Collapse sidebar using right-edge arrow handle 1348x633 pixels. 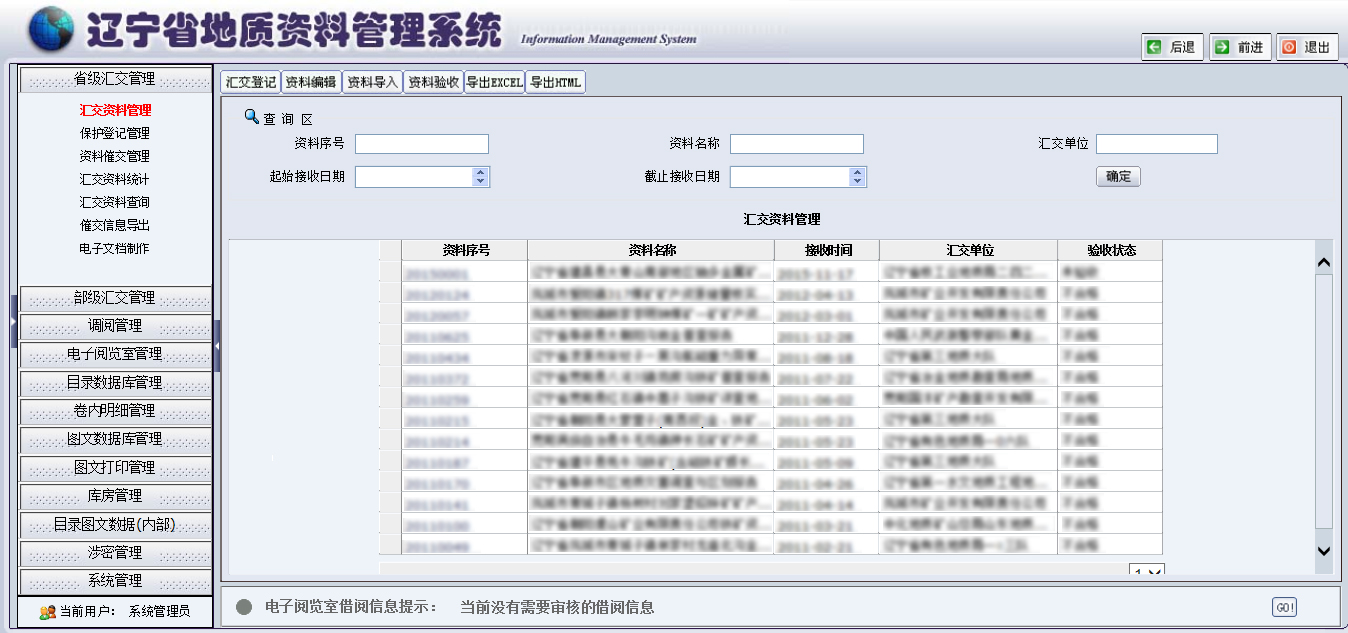(217, 345)
